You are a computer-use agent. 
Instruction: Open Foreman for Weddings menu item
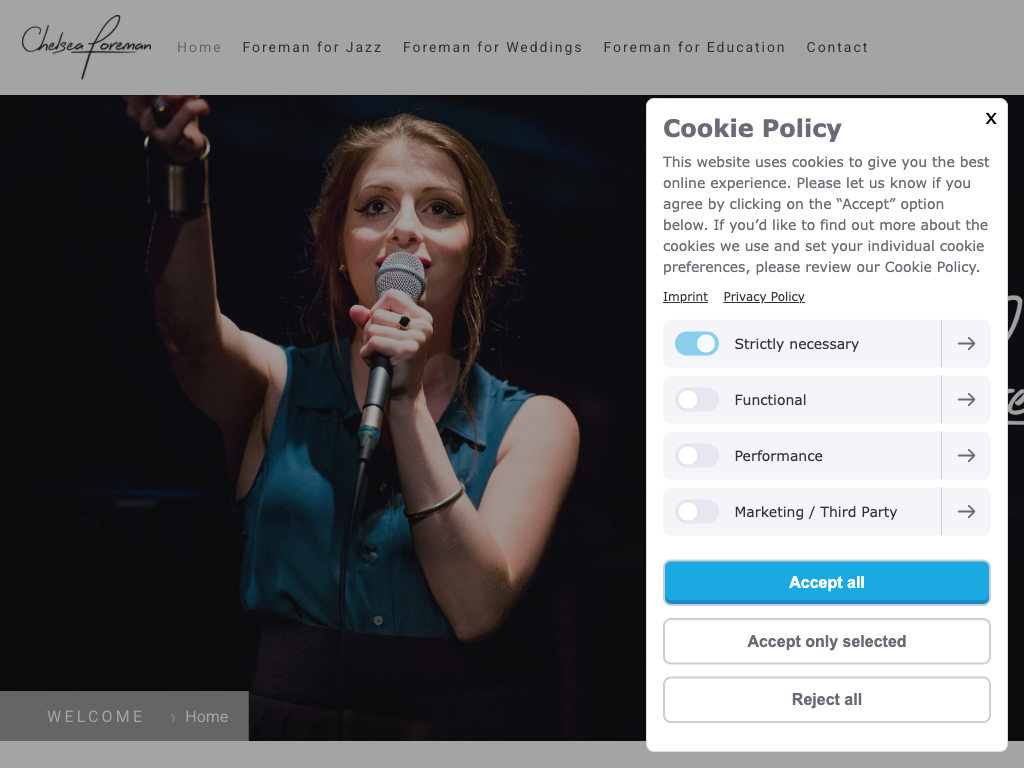492,47
